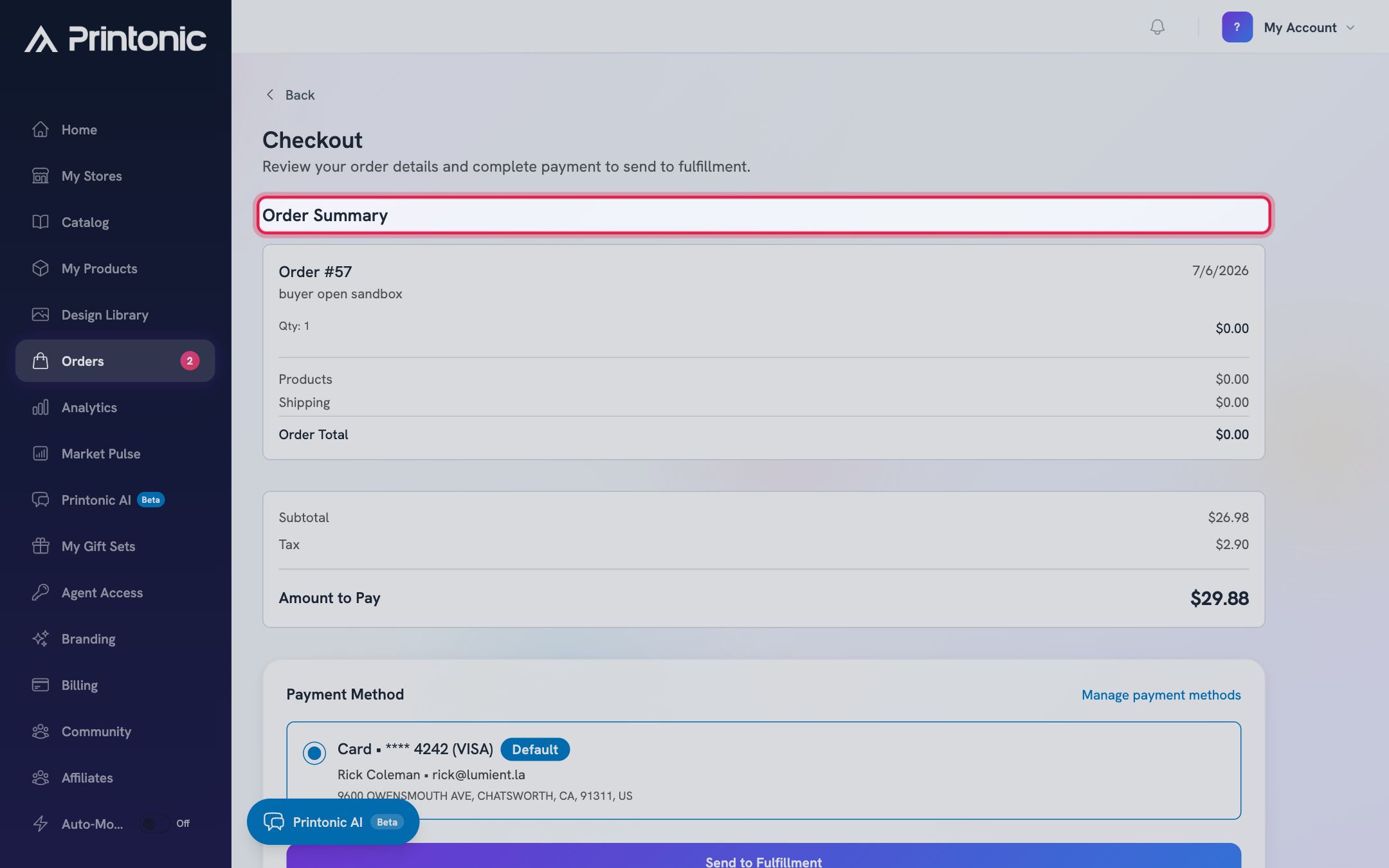The image size is (1389, 868).
Task: Click the My Stores storefront icon
Action: [x=41, y=176]
